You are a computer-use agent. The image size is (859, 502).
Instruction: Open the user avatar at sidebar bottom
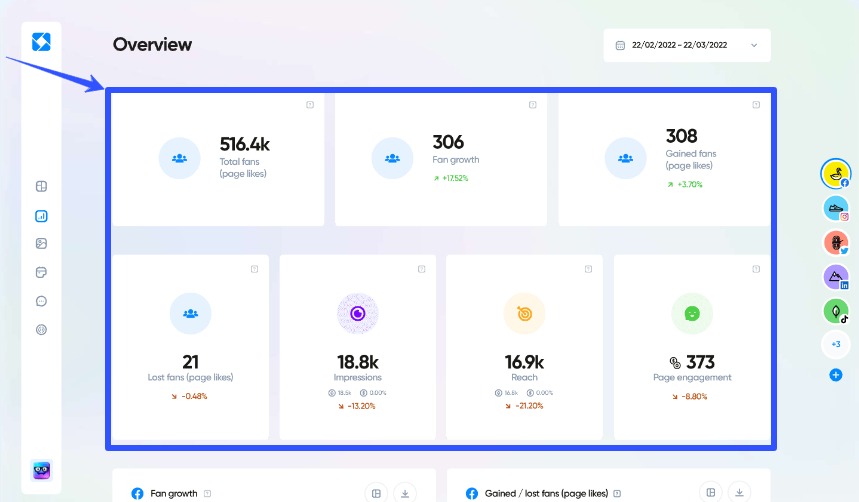click(41, 471)
